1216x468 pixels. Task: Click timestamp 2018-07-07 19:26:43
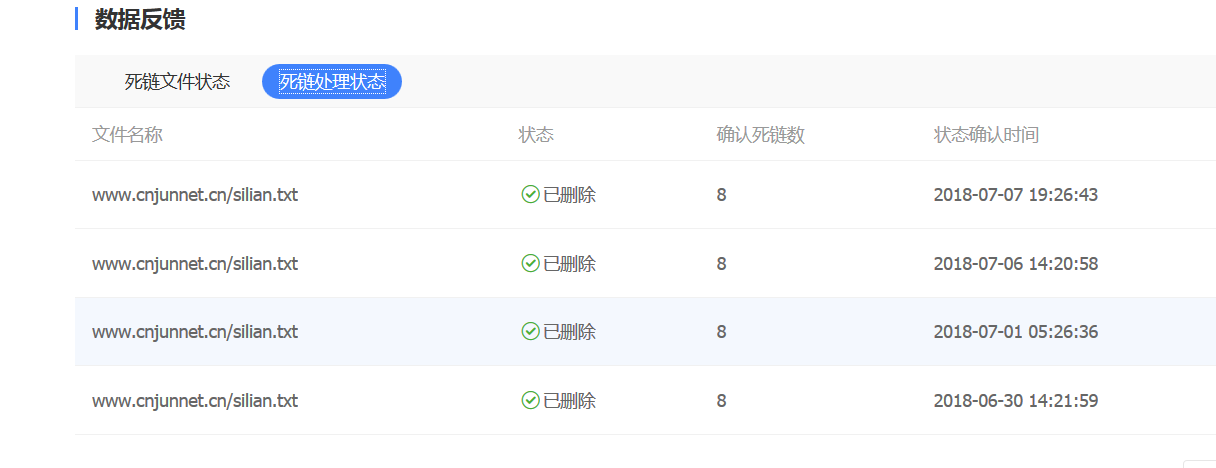point(1015,195)
